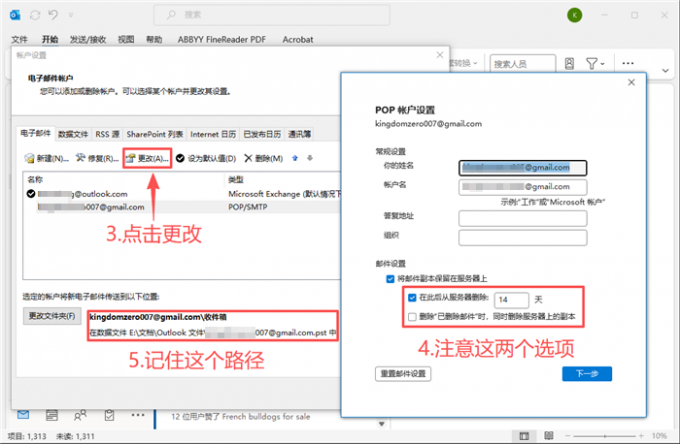The image size is (680, 444).
Task: Open the filter email funnel dropdown
Action: click(x=595, y=64)
